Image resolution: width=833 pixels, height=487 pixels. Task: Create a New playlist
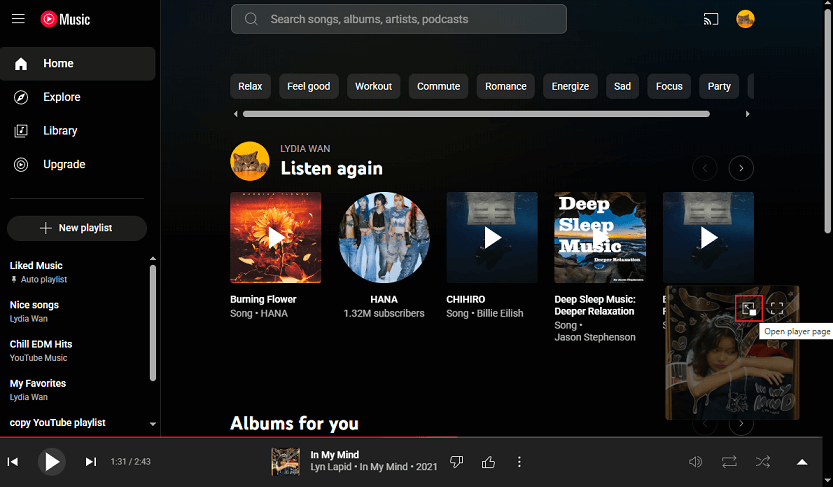pos(77,228)
